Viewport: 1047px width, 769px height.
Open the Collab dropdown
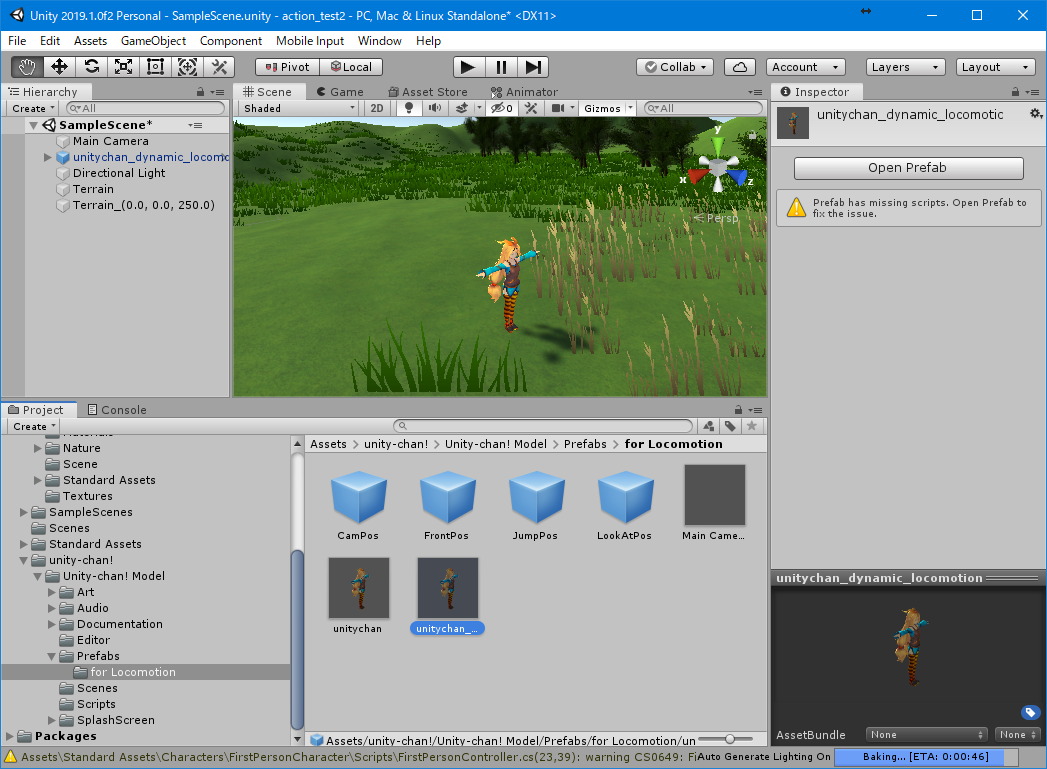click(x=675, y=67)
